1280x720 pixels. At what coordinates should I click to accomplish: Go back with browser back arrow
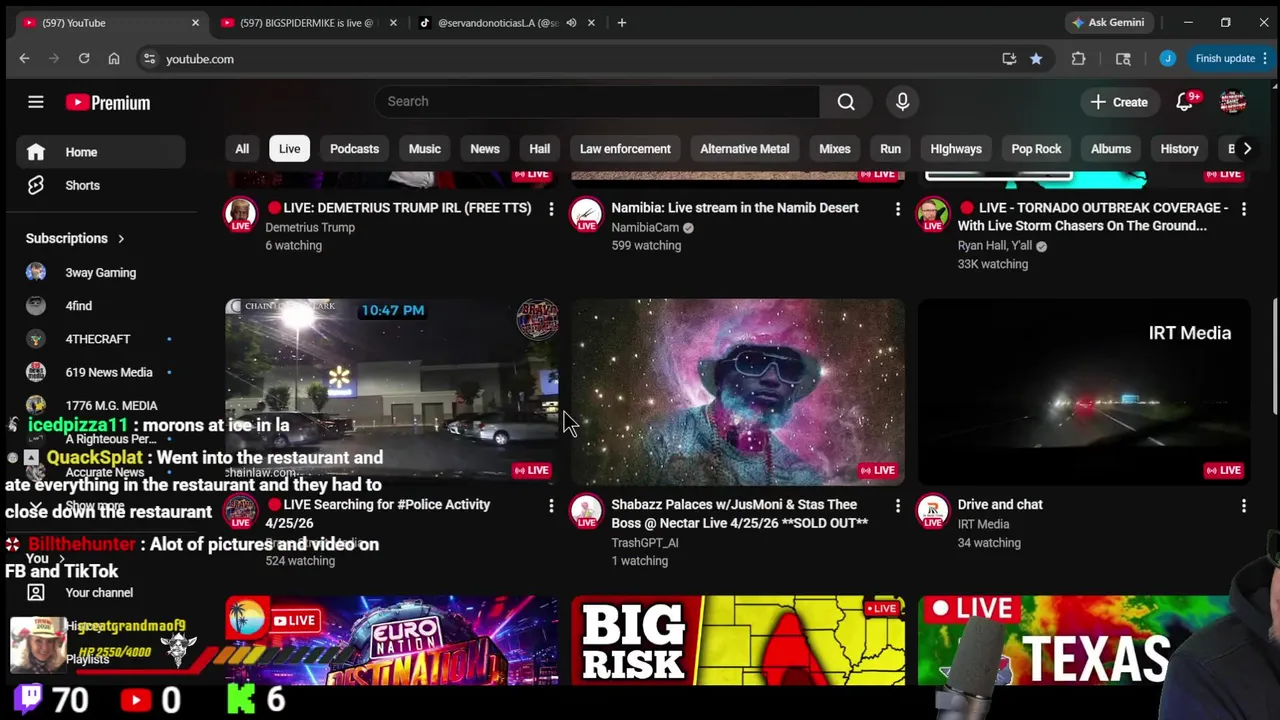point(24,59)
